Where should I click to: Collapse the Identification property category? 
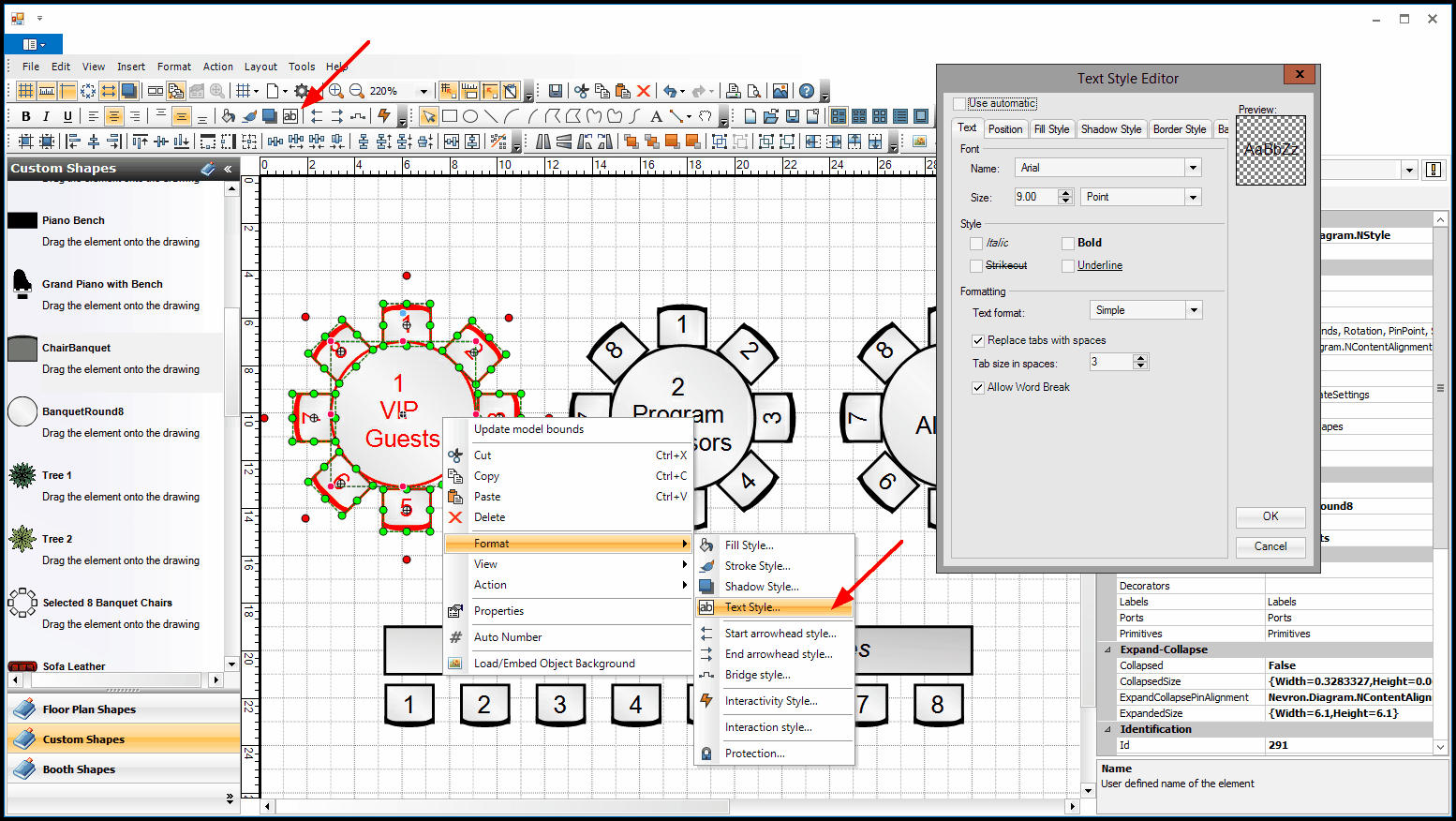pos(1107,729)
